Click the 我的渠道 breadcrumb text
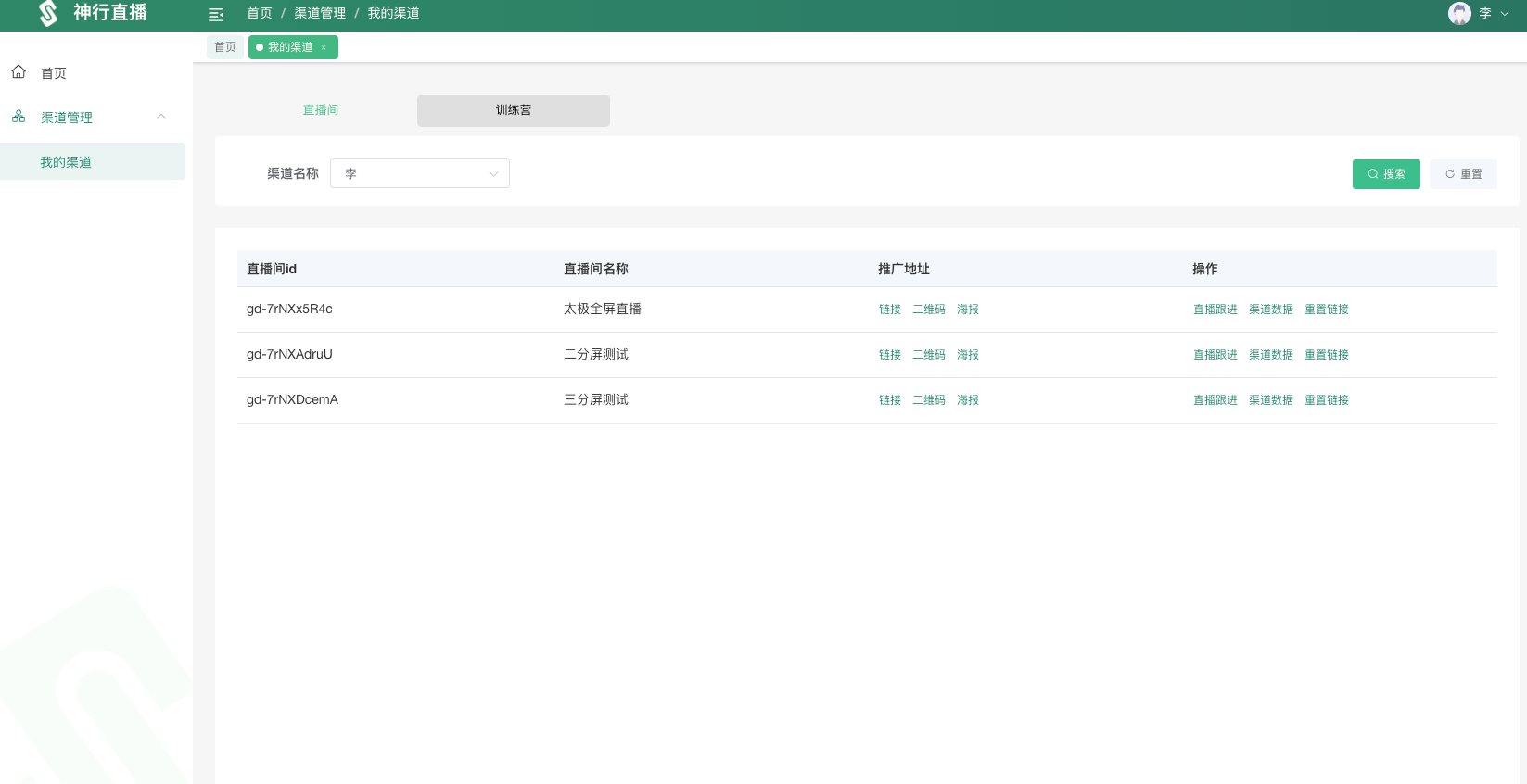 click(393, 14)
